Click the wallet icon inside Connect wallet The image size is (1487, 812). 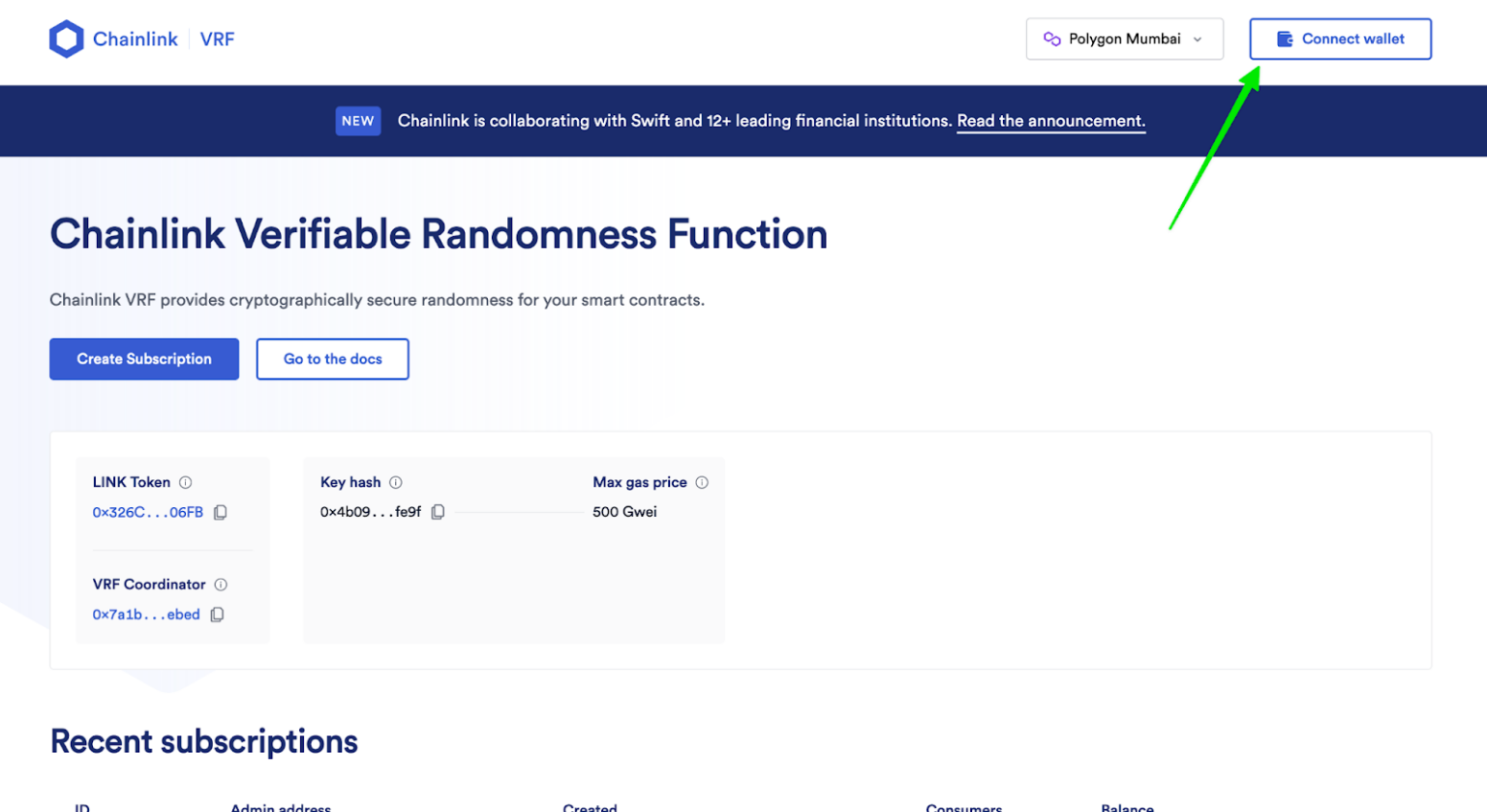coord(1285,39)
